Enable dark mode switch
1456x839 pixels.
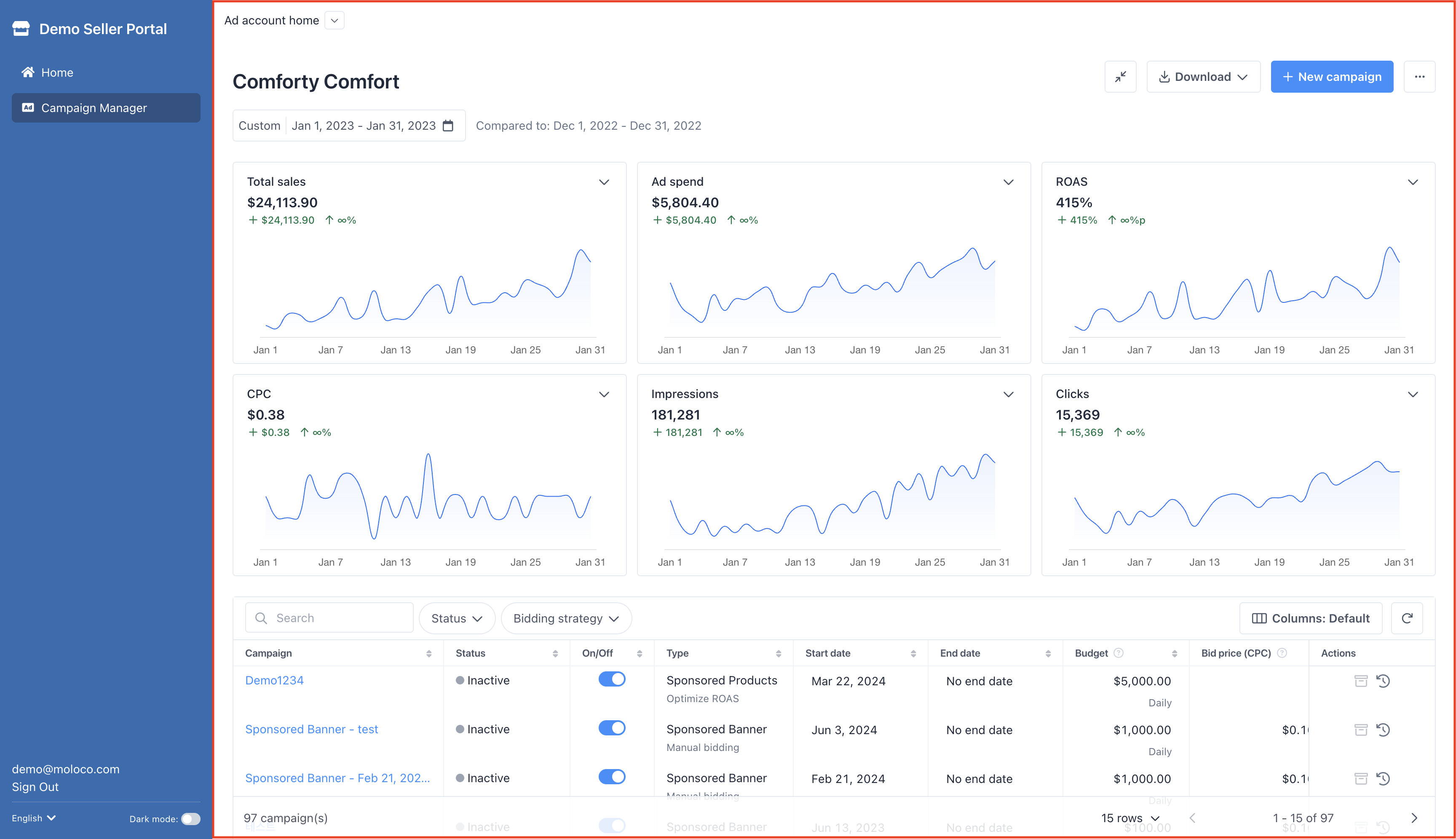[191, 819]
